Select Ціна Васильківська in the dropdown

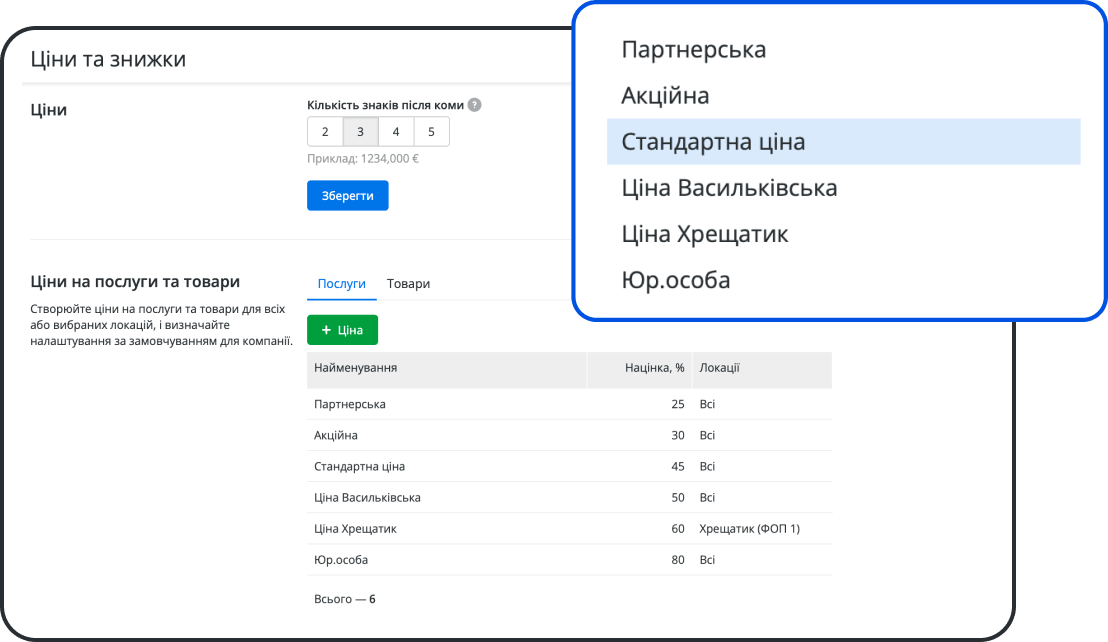729,187
